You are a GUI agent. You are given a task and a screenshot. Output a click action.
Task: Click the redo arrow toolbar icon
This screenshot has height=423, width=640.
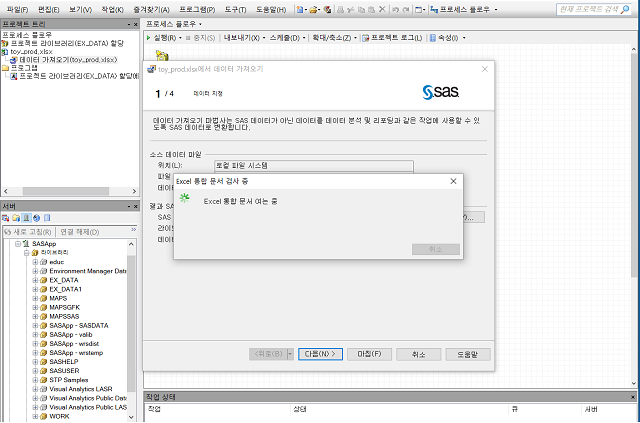[x=405, y=9]
